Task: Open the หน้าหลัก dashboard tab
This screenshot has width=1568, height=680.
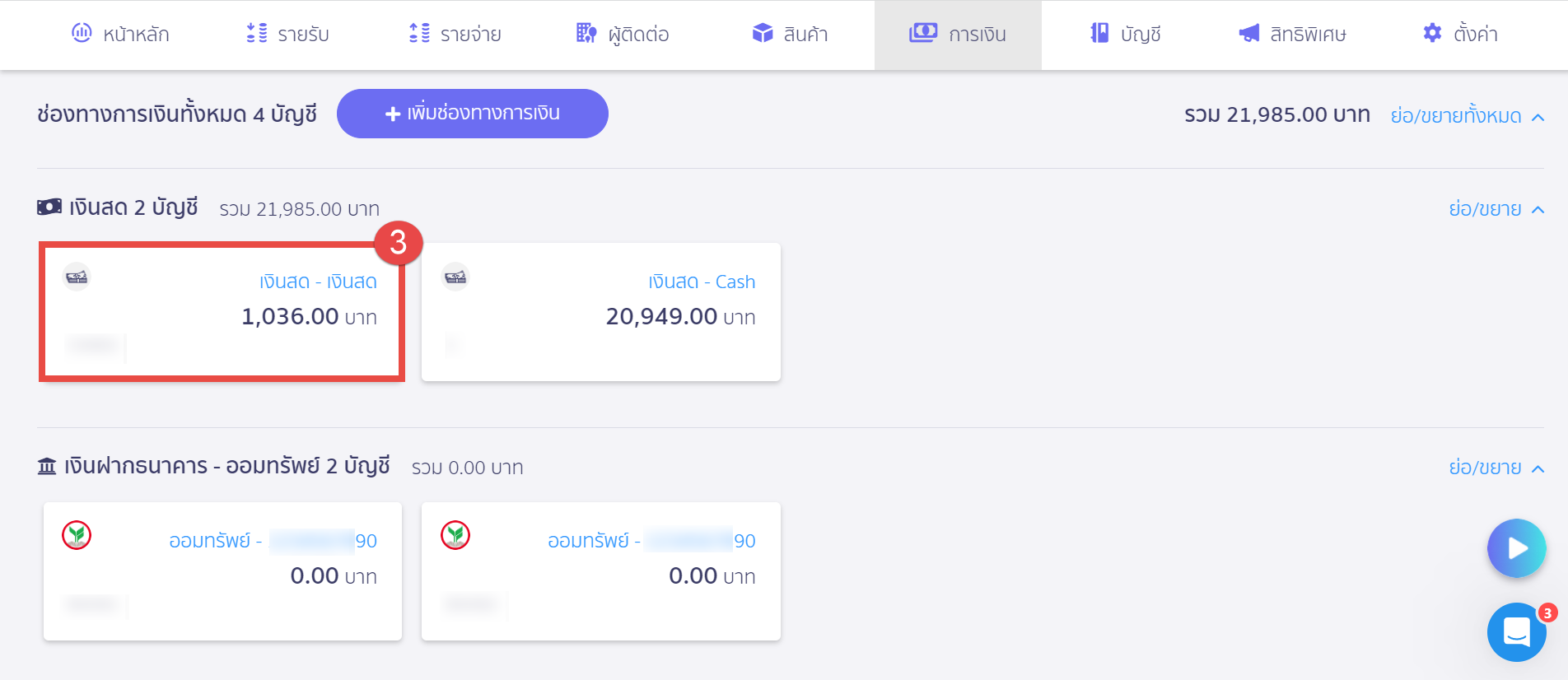Action: click(120, 35)
